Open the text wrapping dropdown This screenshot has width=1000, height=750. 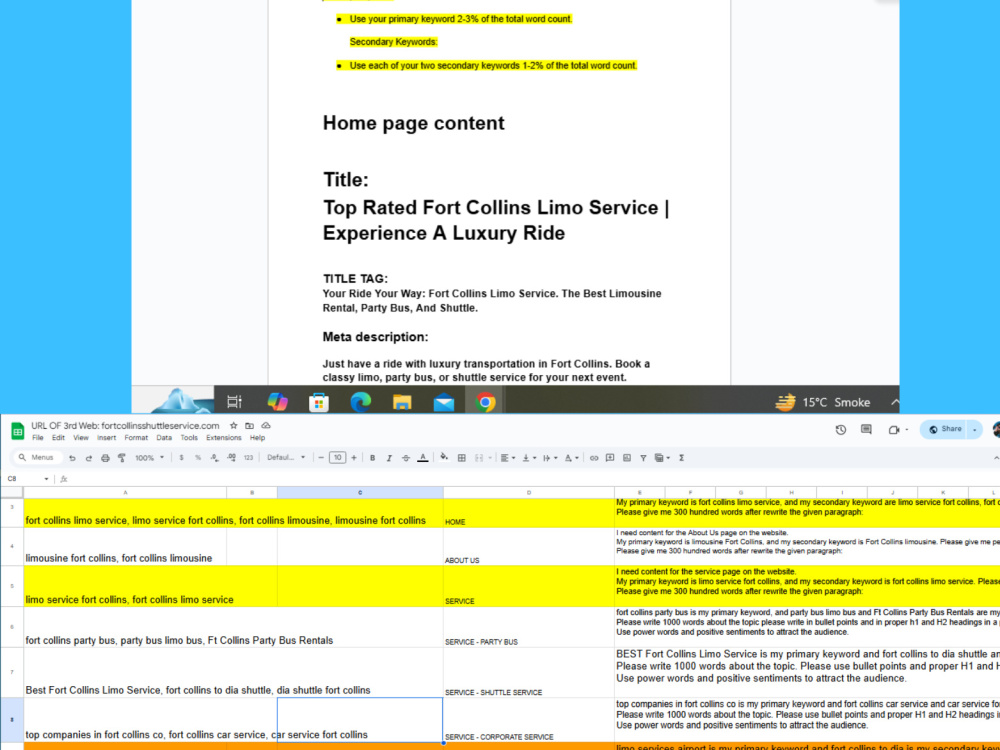coord(549,458)
